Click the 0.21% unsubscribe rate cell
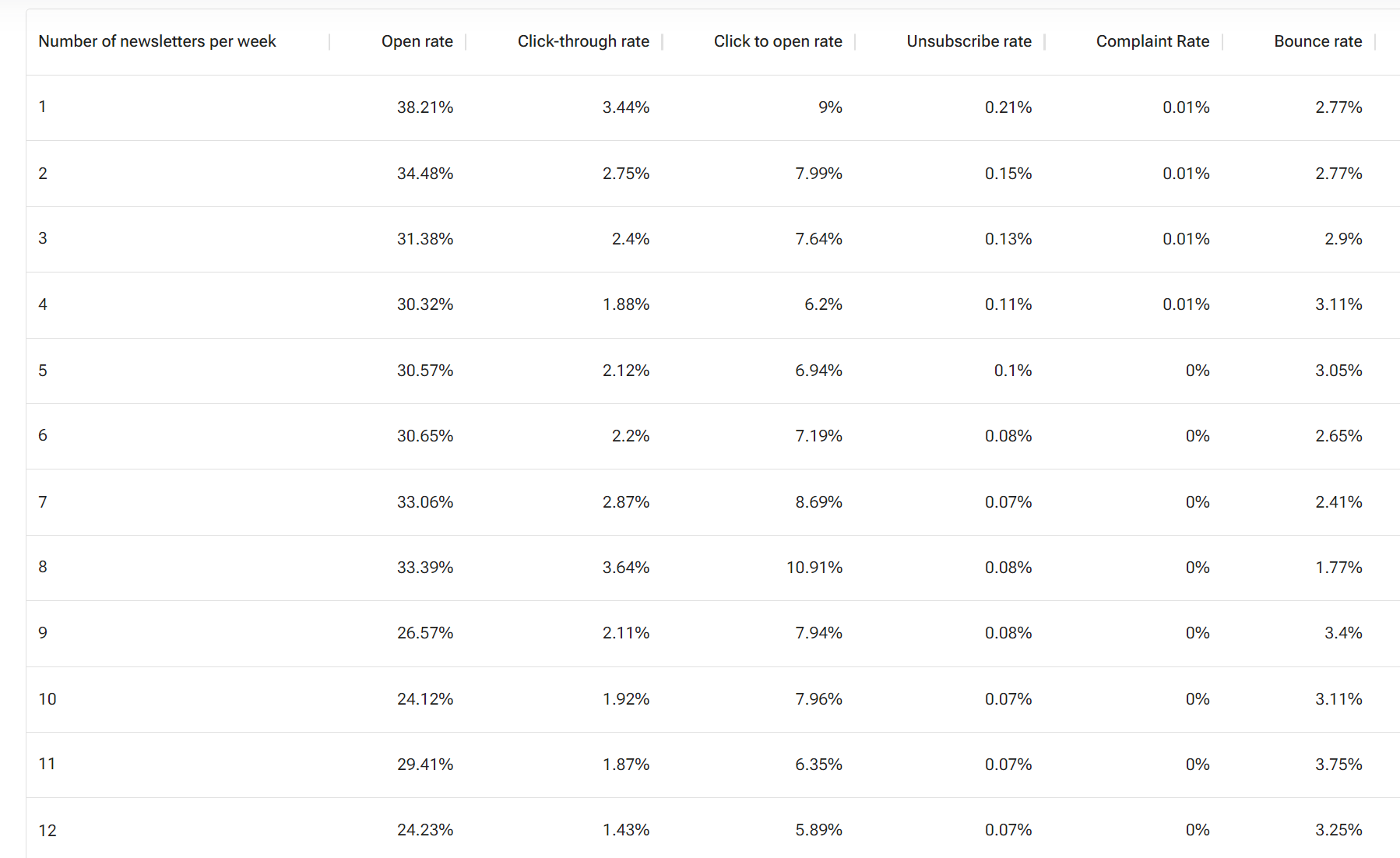The width and height of the screenshot is (1400, 858). (1008, 107)
